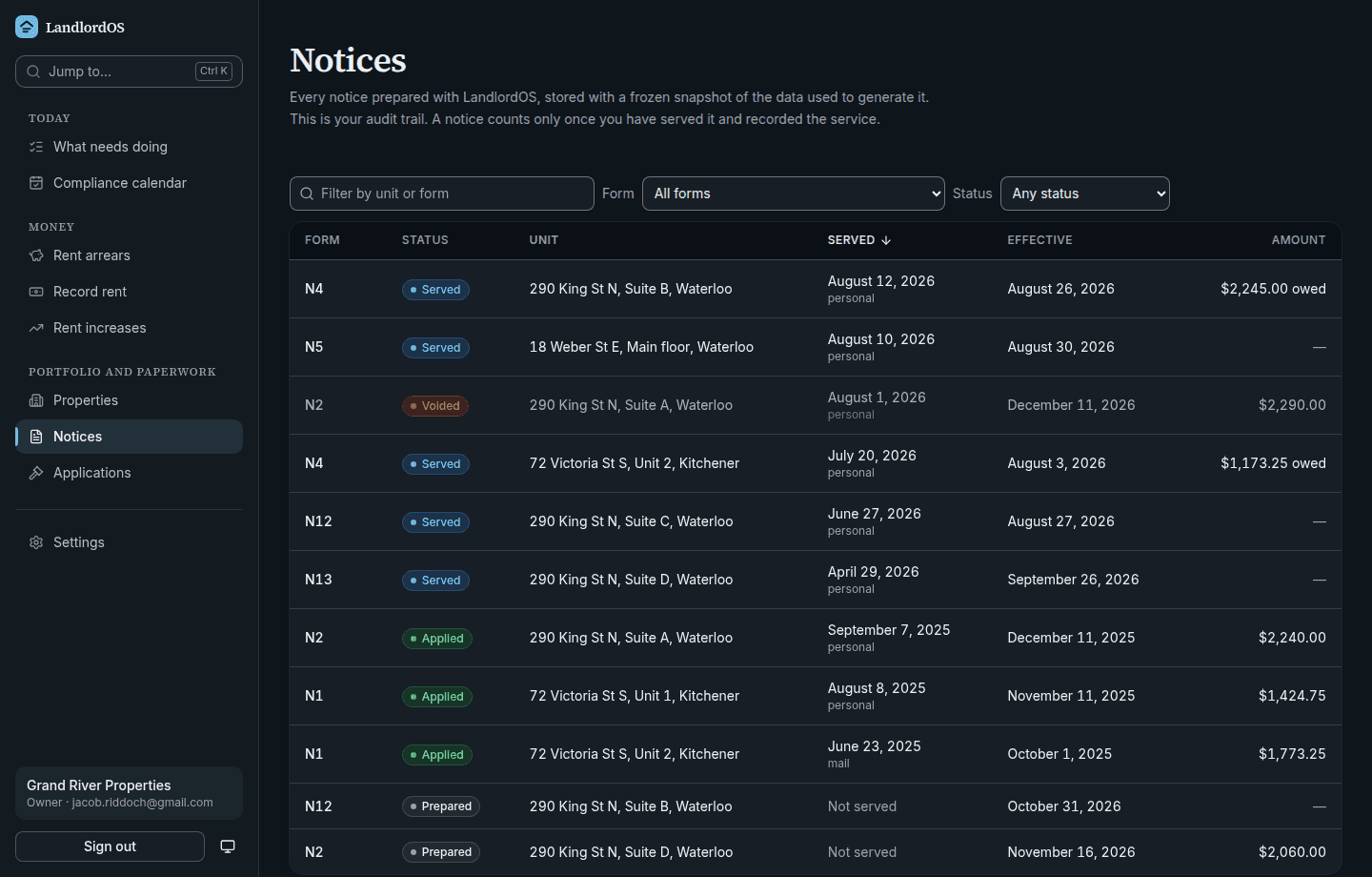Open the Notices sidebar item
The height and width of the screenshot is (877, 1372).
tap(129, 437)
